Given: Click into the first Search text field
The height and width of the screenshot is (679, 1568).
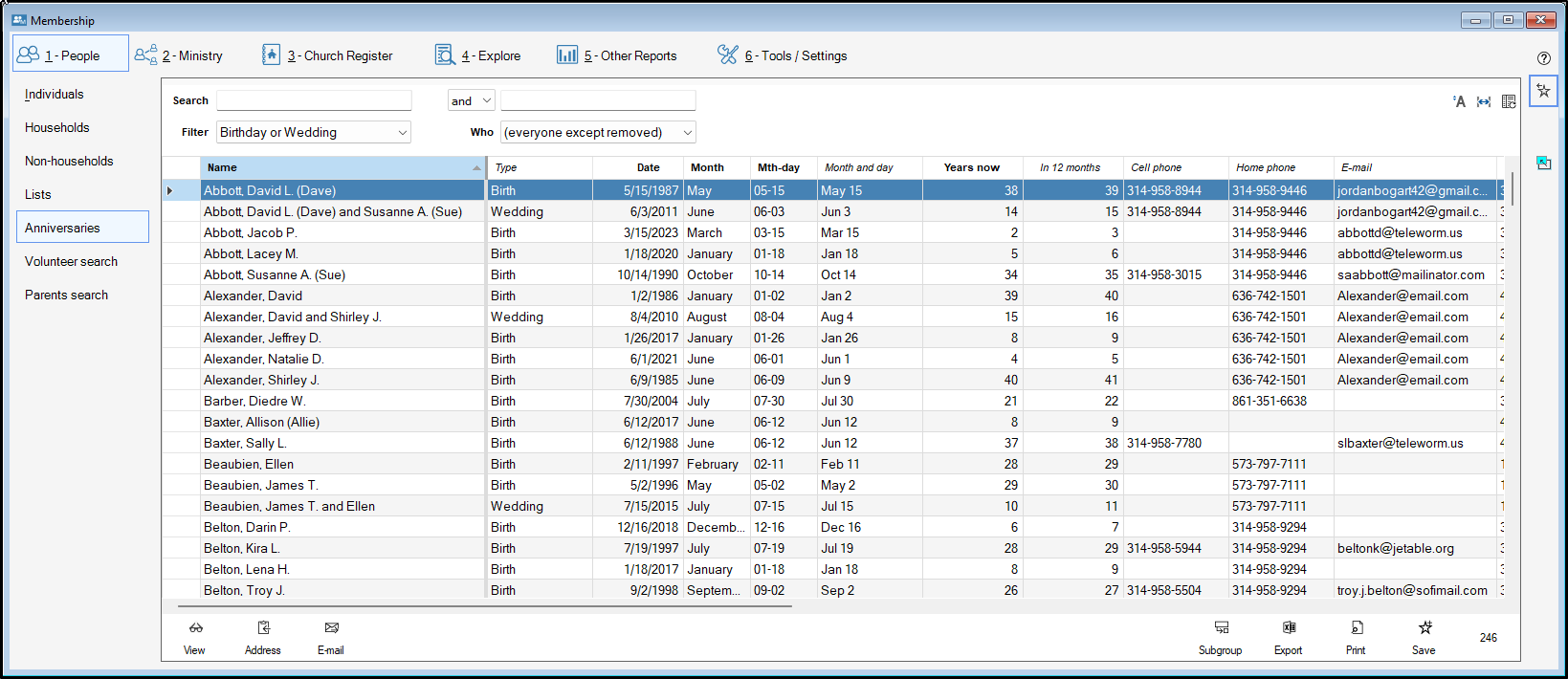Looking at the screenshot, I should pos(314,100).
